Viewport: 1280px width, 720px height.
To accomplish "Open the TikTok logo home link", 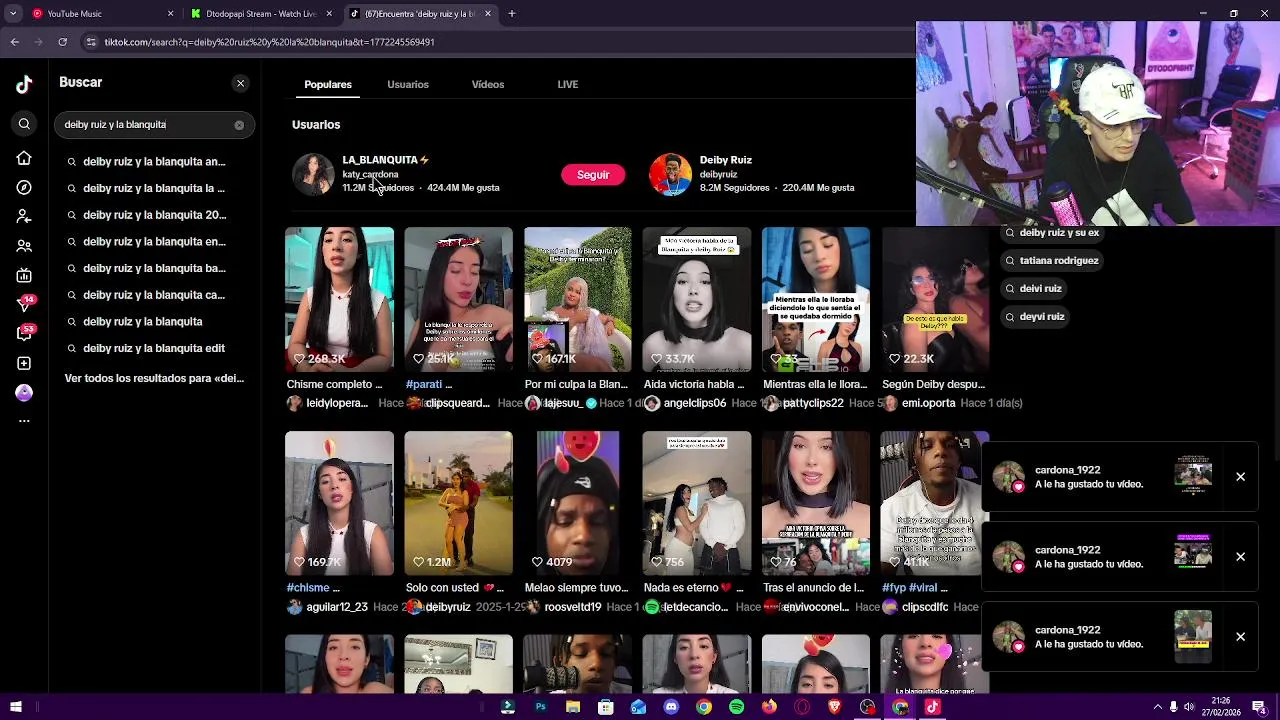I will point(24,84).
